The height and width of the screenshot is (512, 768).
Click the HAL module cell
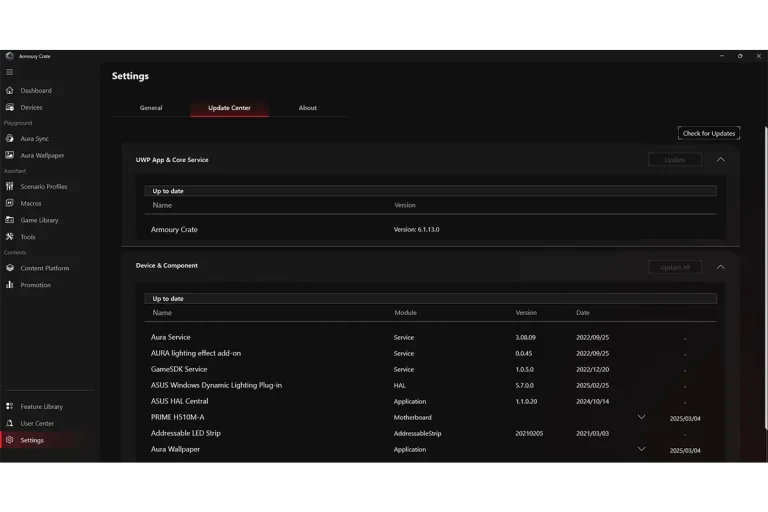400,386
